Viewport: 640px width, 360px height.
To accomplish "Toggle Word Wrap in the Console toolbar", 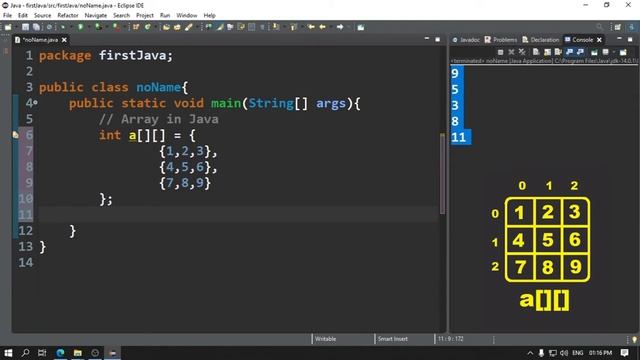I will 558,52.
